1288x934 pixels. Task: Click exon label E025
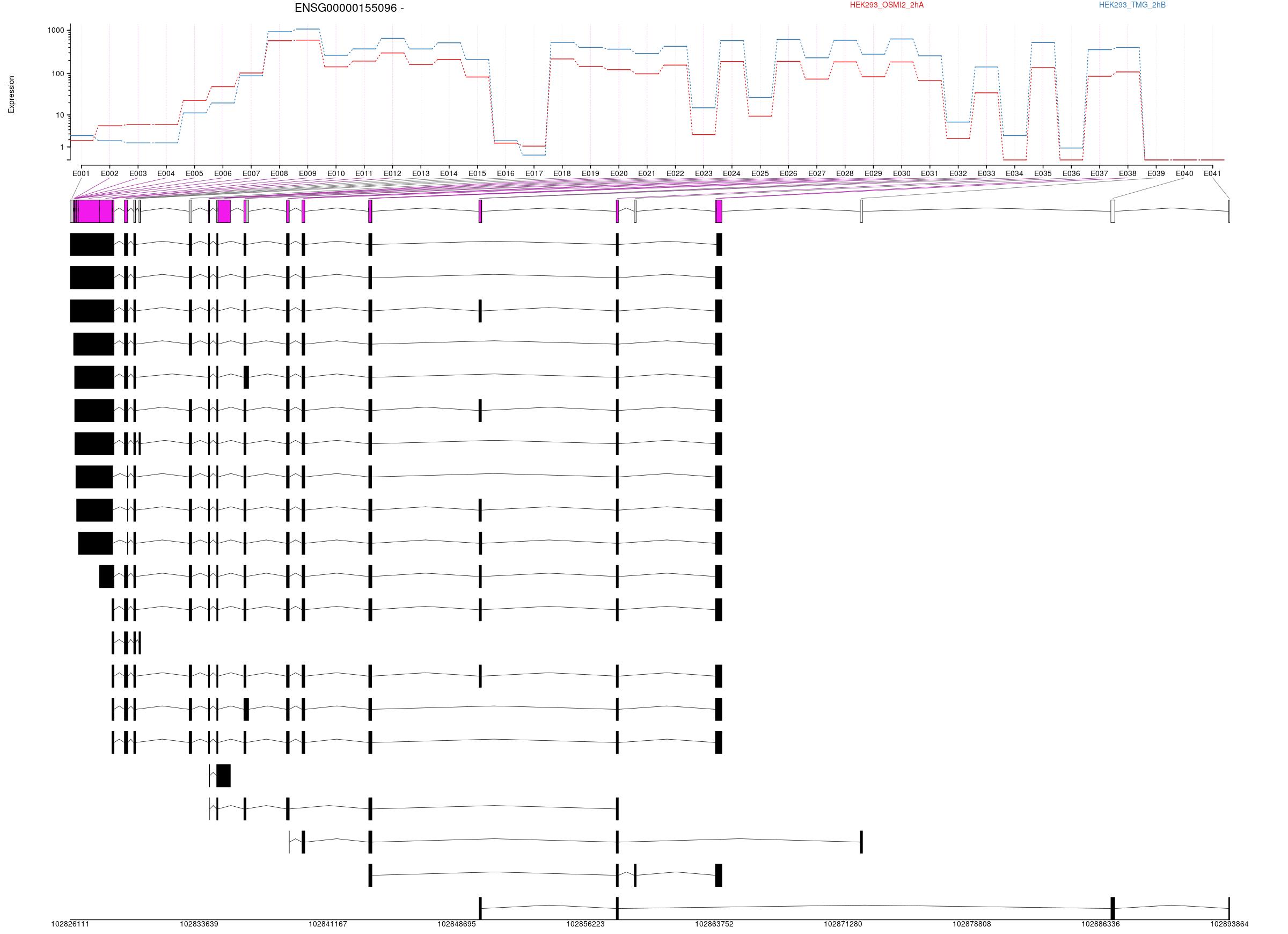tap(760, 174)
